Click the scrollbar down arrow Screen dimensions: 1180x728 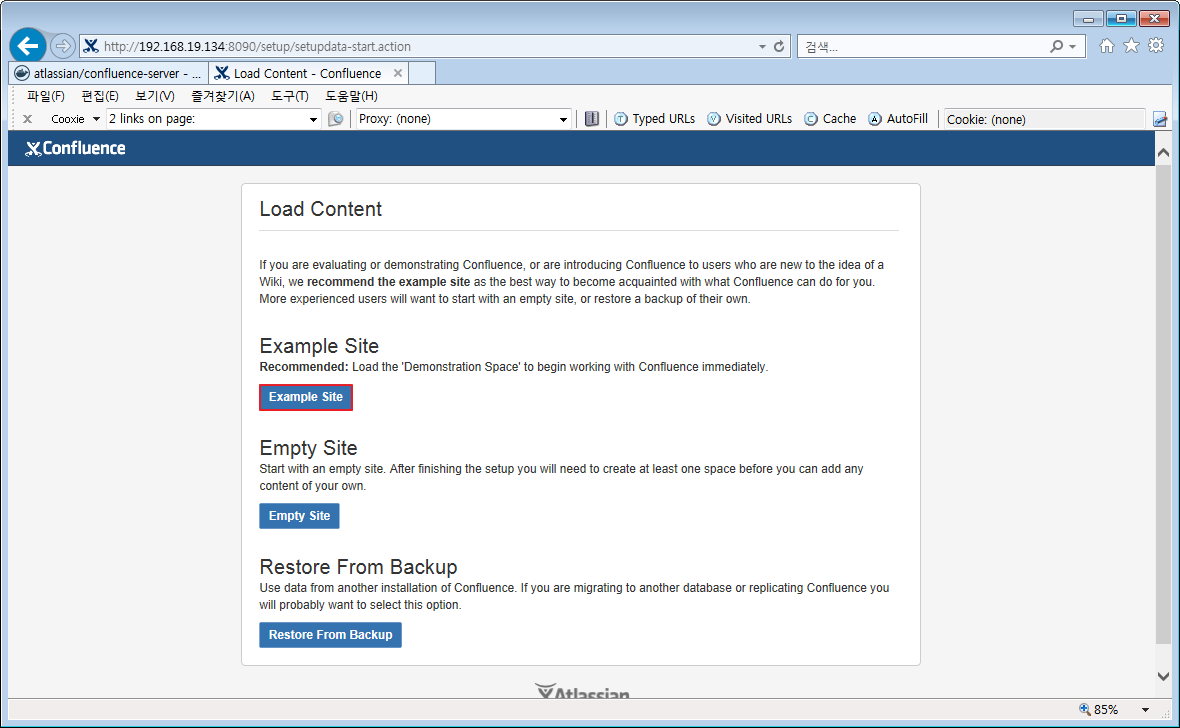(1163, 676)
